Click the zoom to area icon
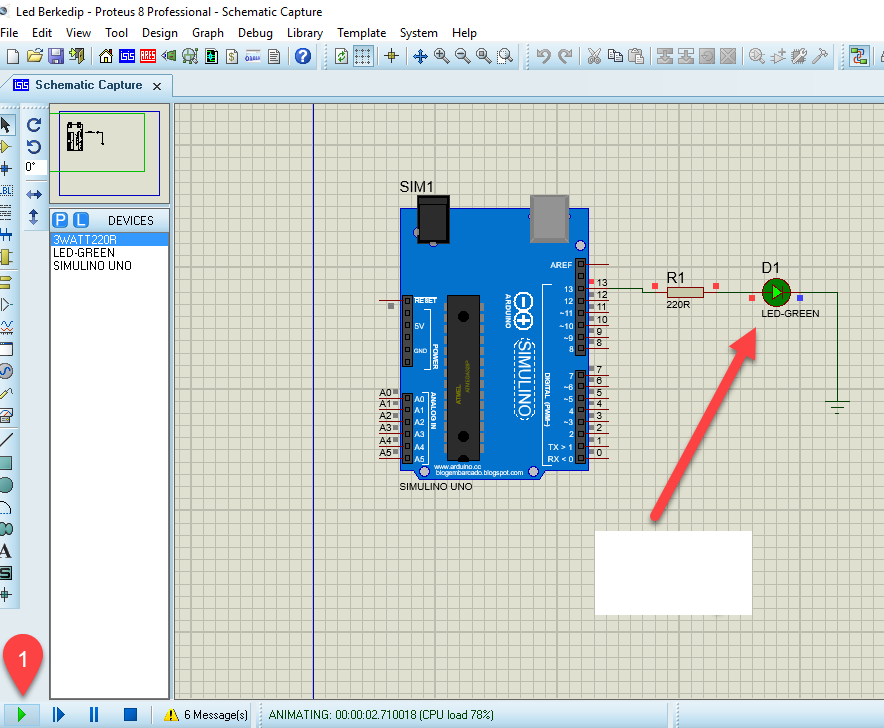Image resolution: width=884 pixels, height=728 pixels. (505, 56)
